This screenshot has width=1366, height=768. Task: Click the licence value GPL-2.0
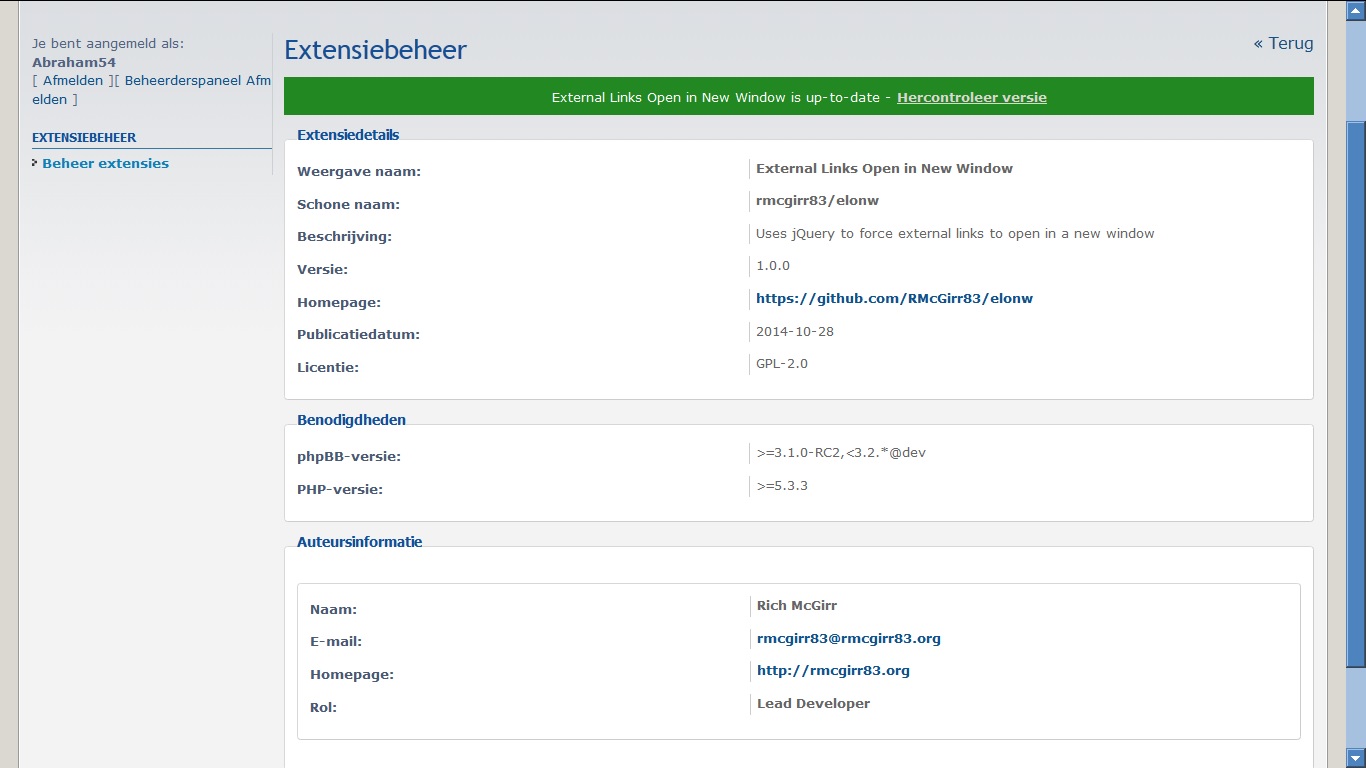(782, 363)
